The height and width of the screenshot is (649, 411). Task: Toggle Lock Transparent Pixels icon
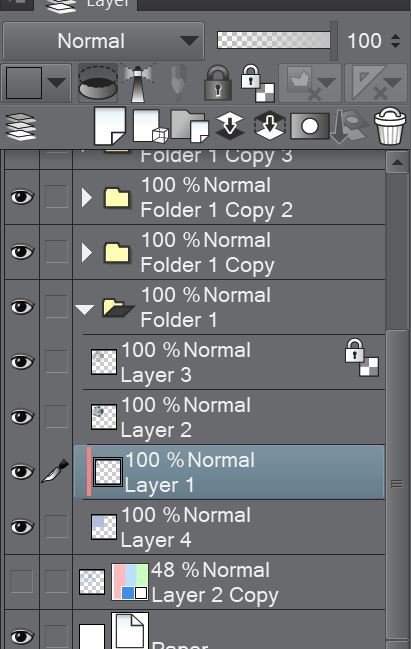(258, 83)
